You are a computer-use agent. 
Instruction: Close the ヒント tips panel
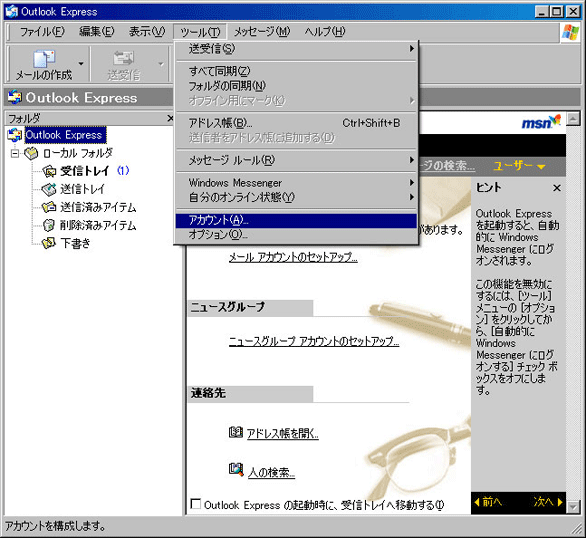557,188
